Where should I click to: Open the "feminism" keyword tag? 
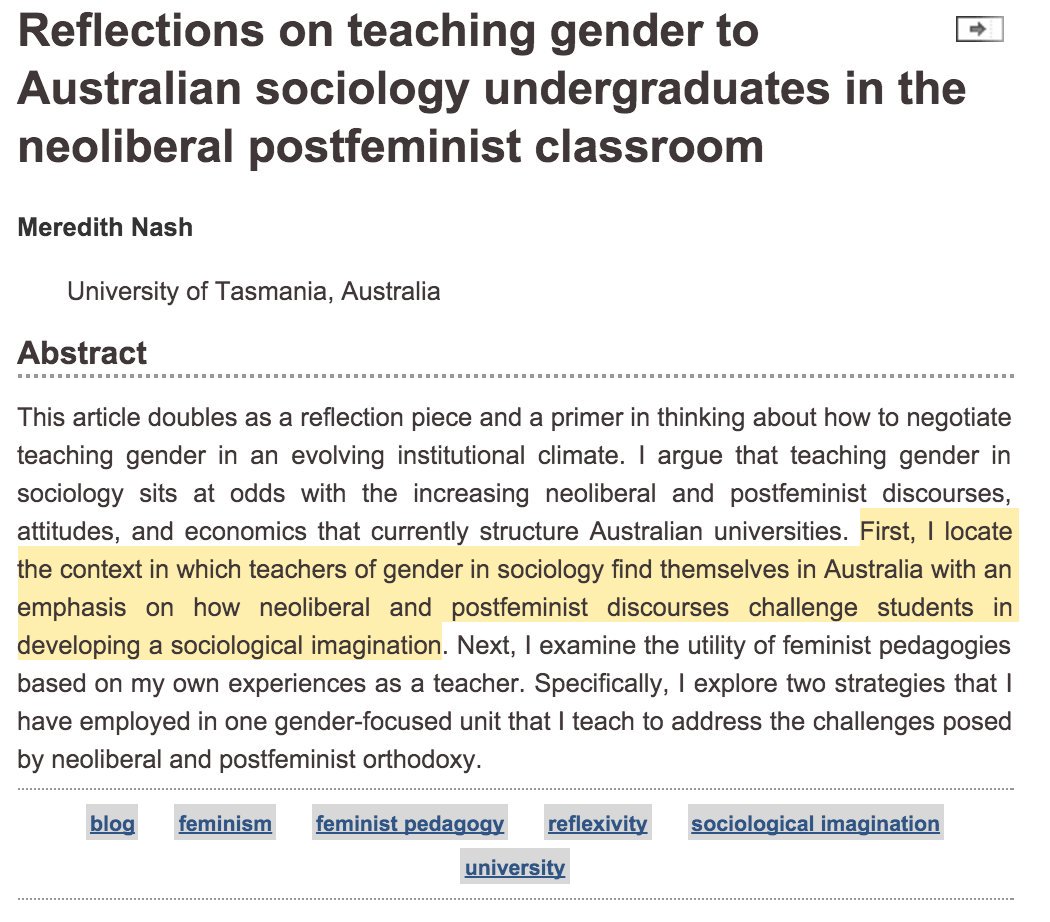[225, 823]
